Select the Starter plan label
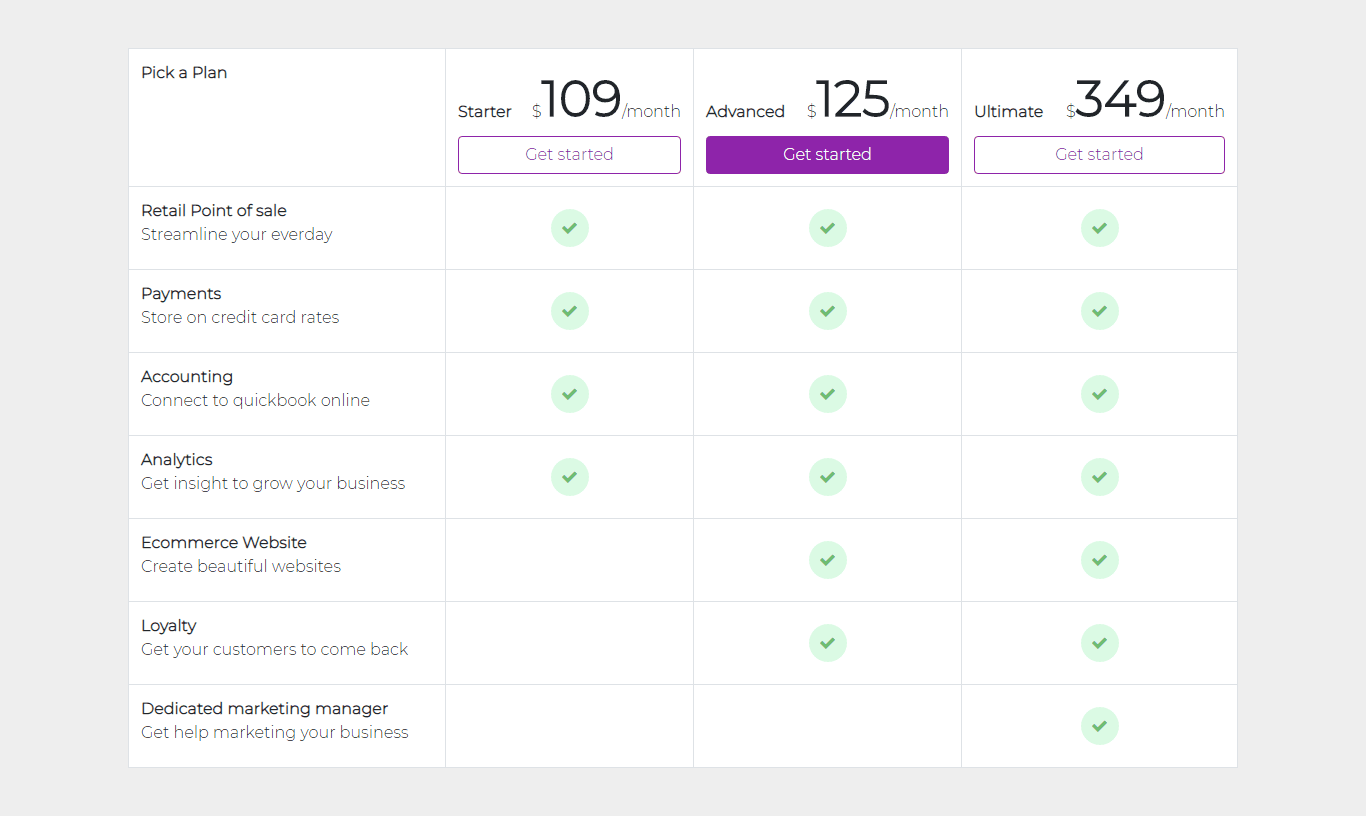 point(484,111)
